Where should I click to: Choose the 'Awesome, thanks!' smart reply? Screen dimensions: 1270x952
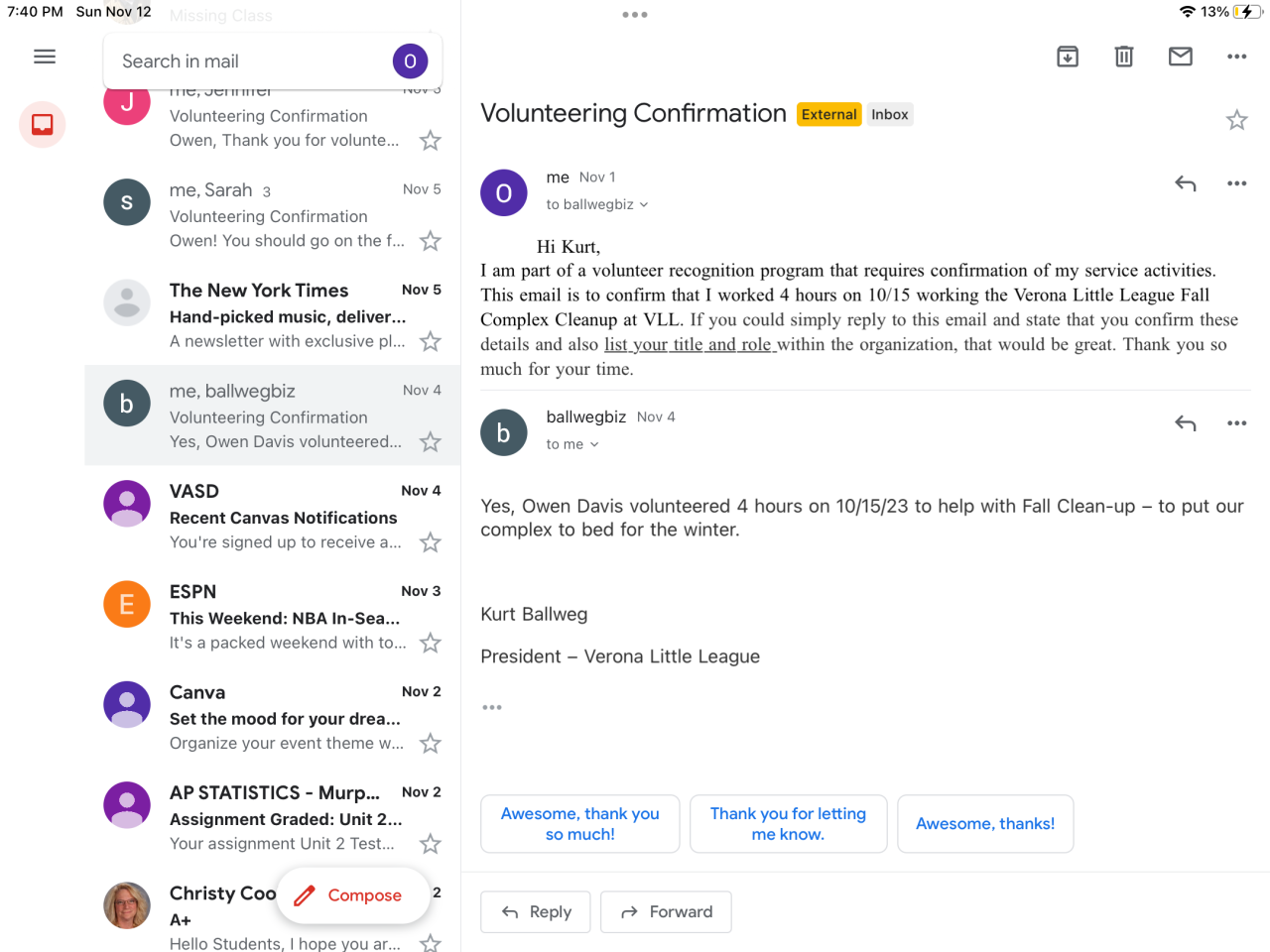pyautogui.click(x=985, y=824)
